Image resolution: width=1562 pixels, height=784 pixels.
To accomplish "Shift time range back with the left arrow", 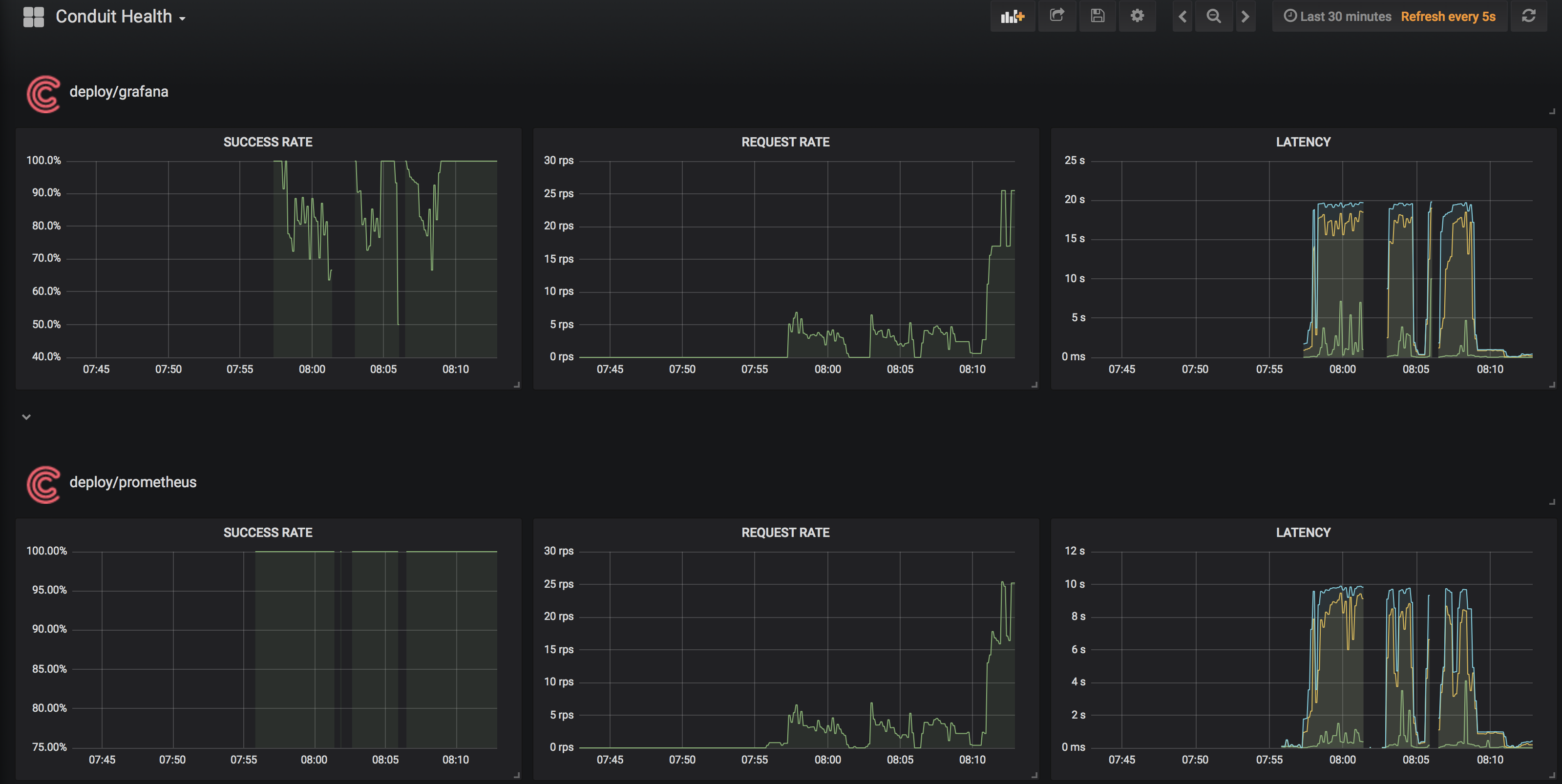I will click(1182, 17).
